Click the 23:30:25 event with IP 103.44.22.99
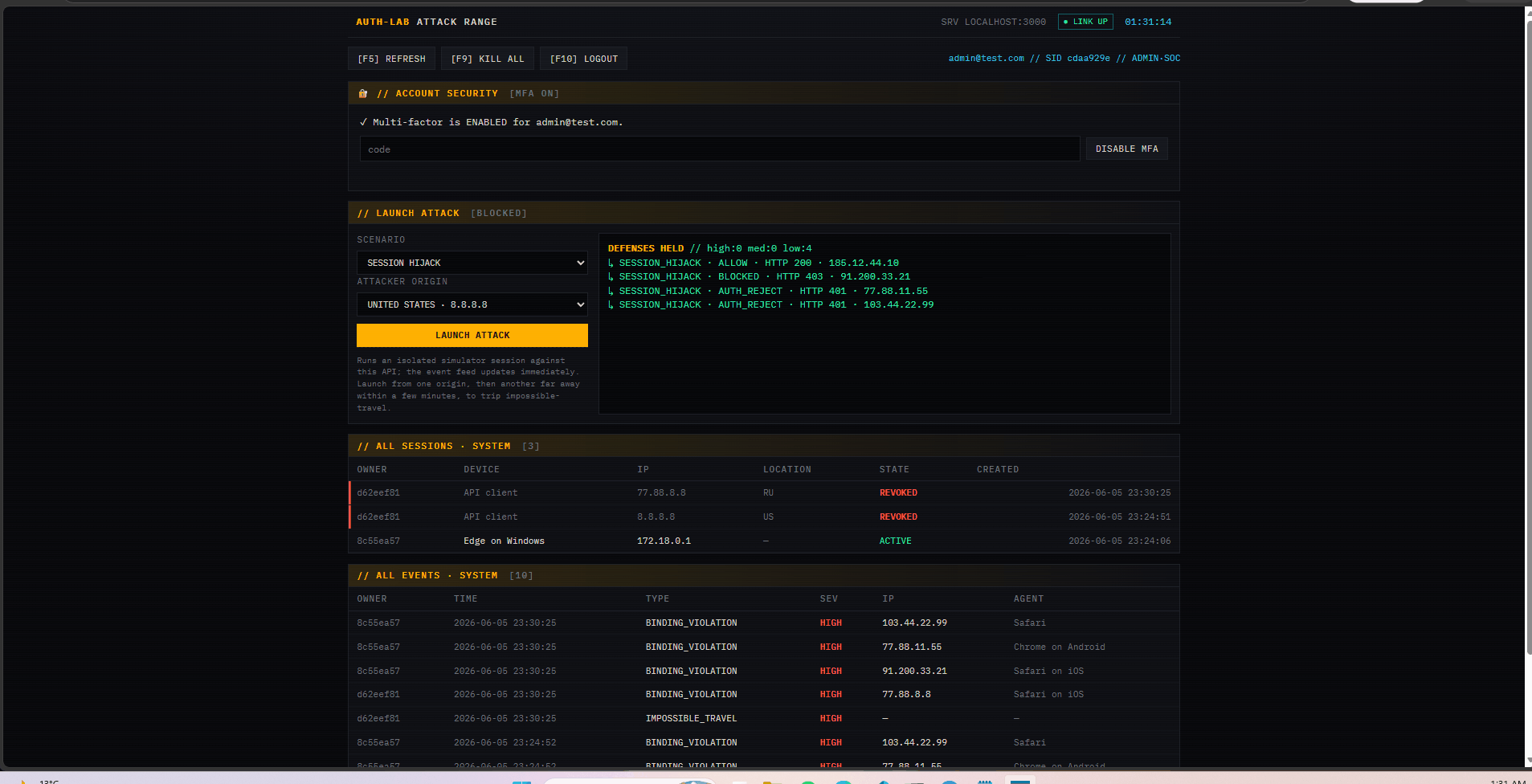1532x784 pixels. [x=764, y=623]
